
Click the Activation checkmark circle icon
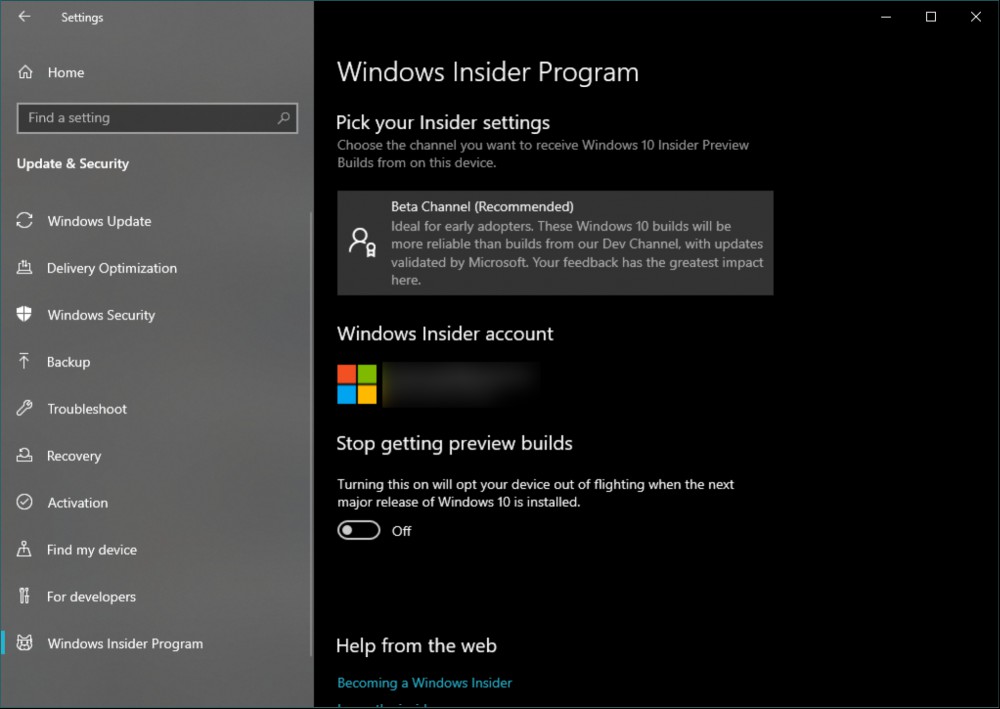coord(24,502)
